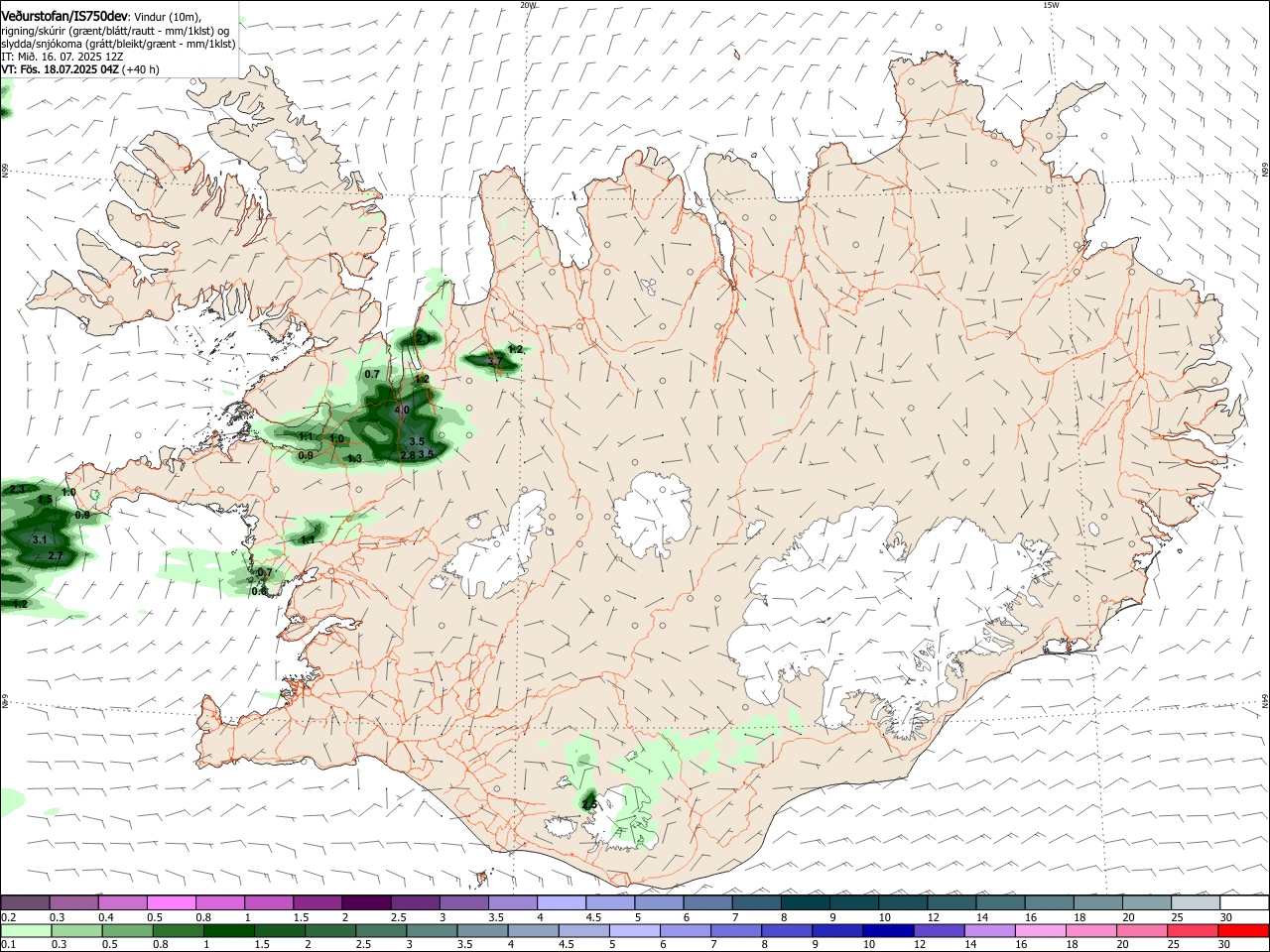The width and height of the screenshot is (1270, 952).
Task: Click the dark mauve 0.2 swatch in upper legend
Action: pos(25,903)
